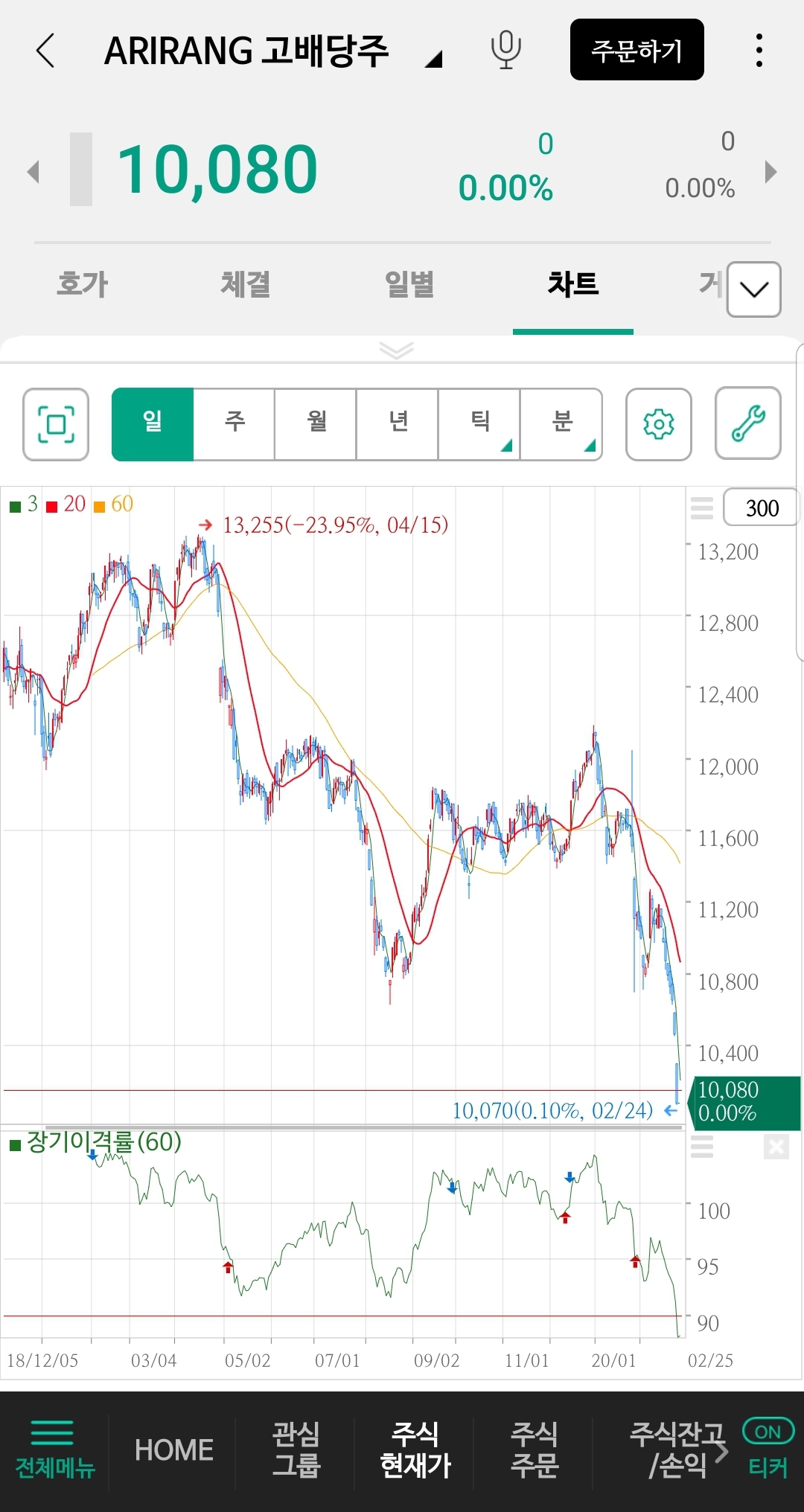Switch to the 호가 tab
Screen dimensions: 804x1512
(x=83, y=284)
